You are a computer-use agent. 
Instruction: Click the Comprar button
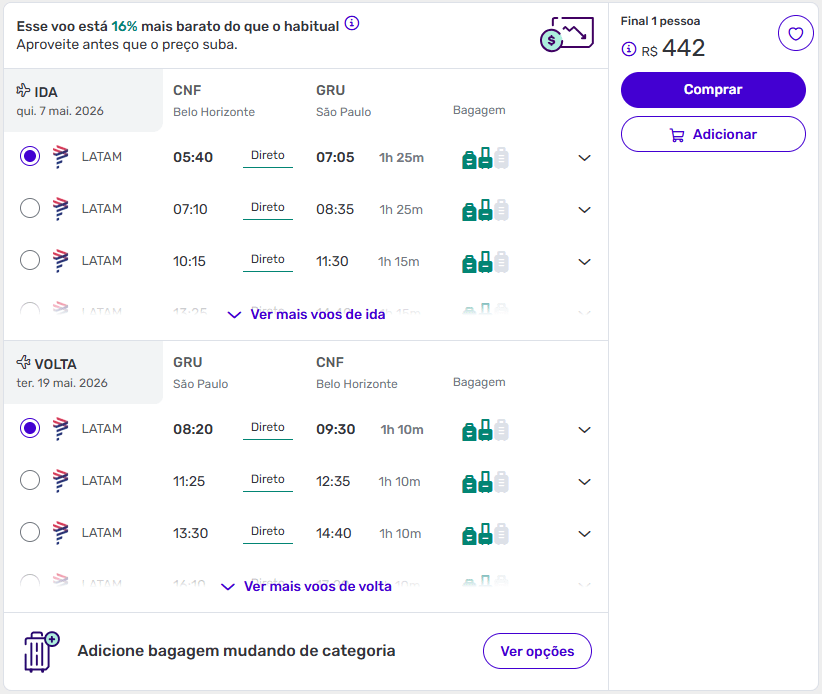click(x=713, y=90)
